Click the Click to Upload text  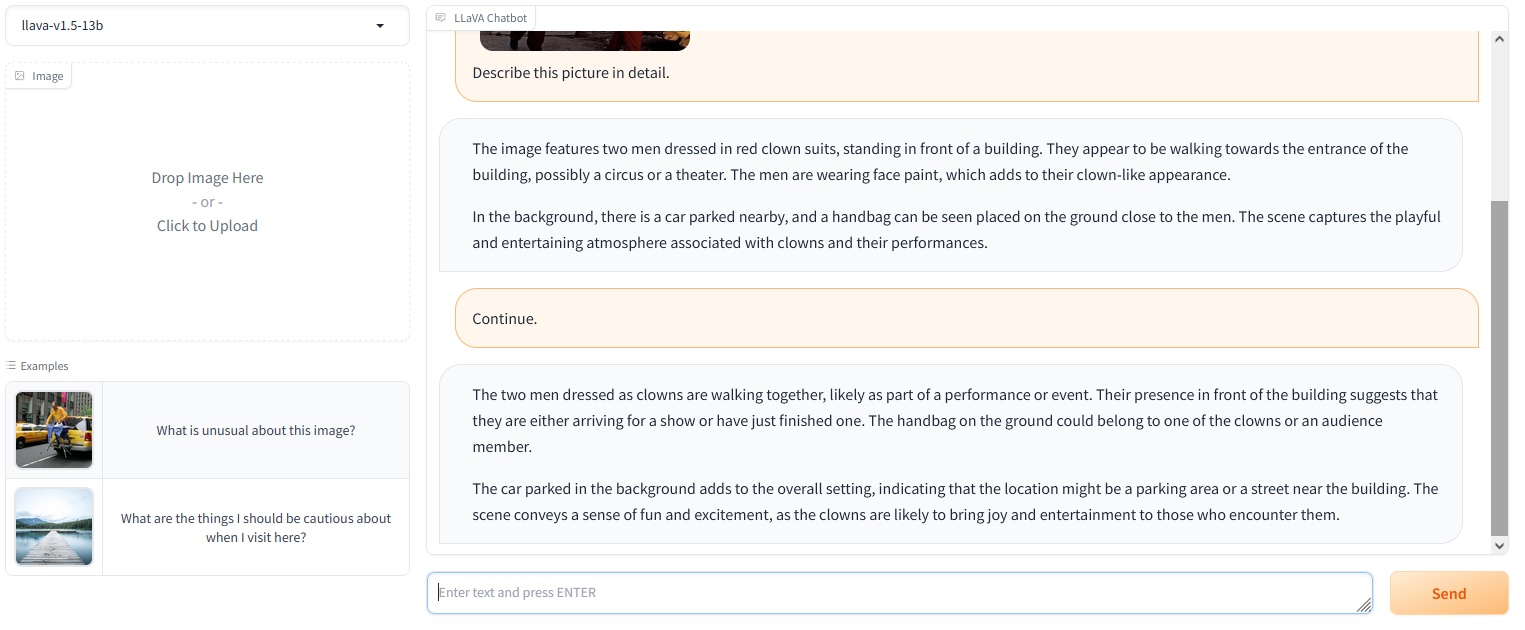(207, 226)
